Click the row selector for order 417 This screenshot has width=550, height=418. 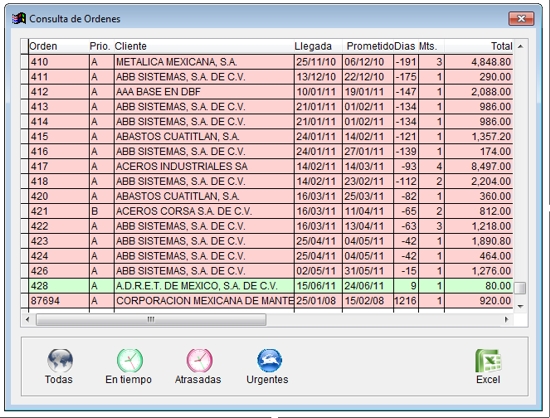pyautogui.click(x=24, y=166)
